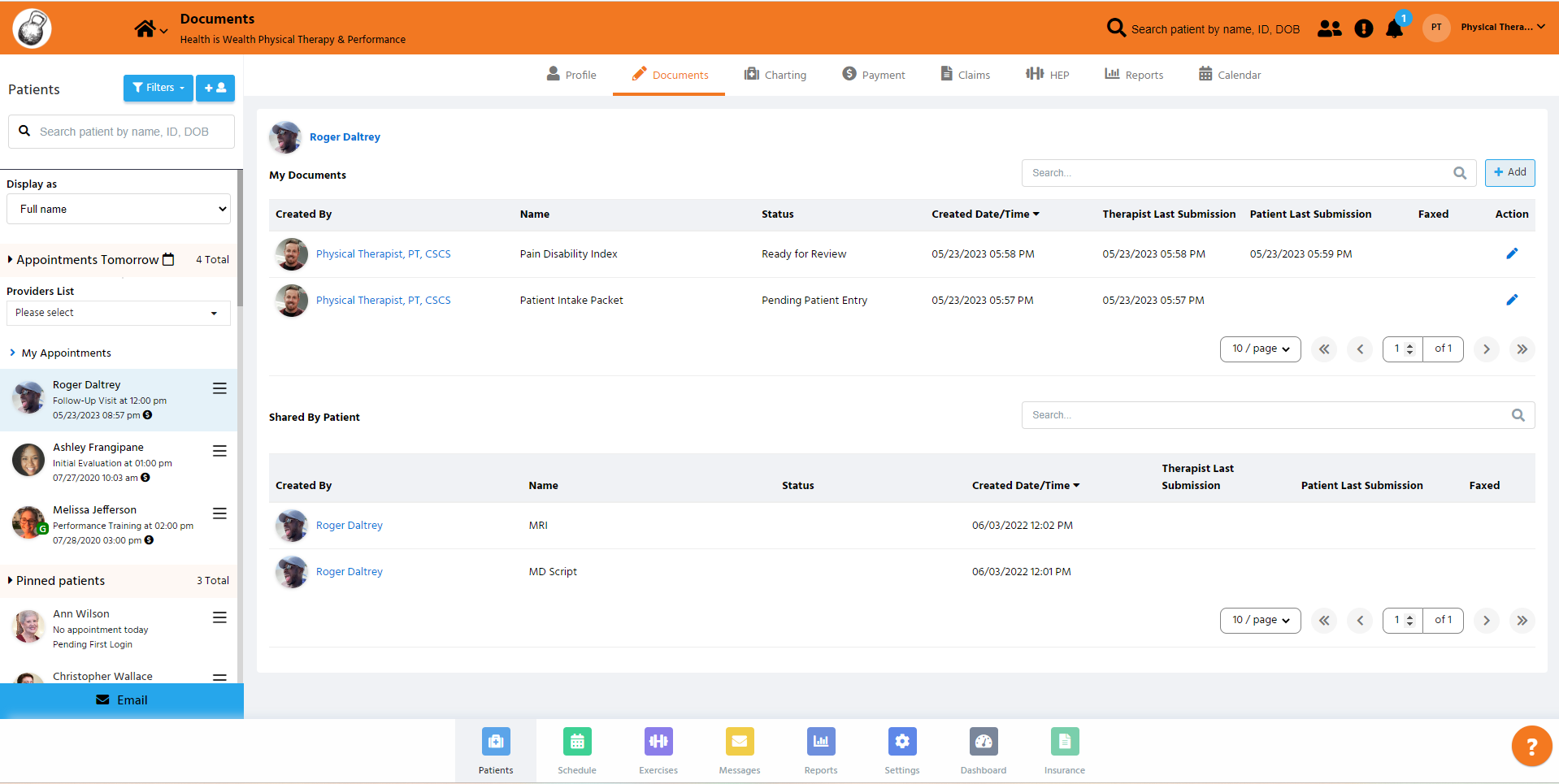Change Shared By Patient 10 / page size
1559x784 pixels.
pyautogui.click(x=1260, y=621)
